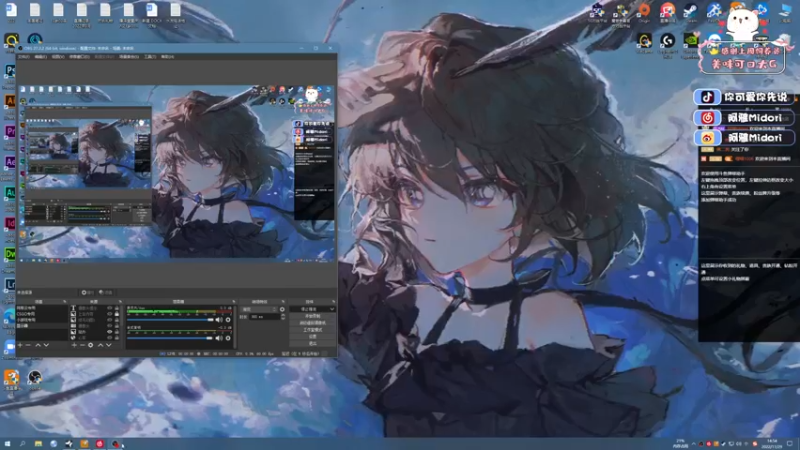
Task: Open the scene transition type dropdown
Action: point(258,309)
